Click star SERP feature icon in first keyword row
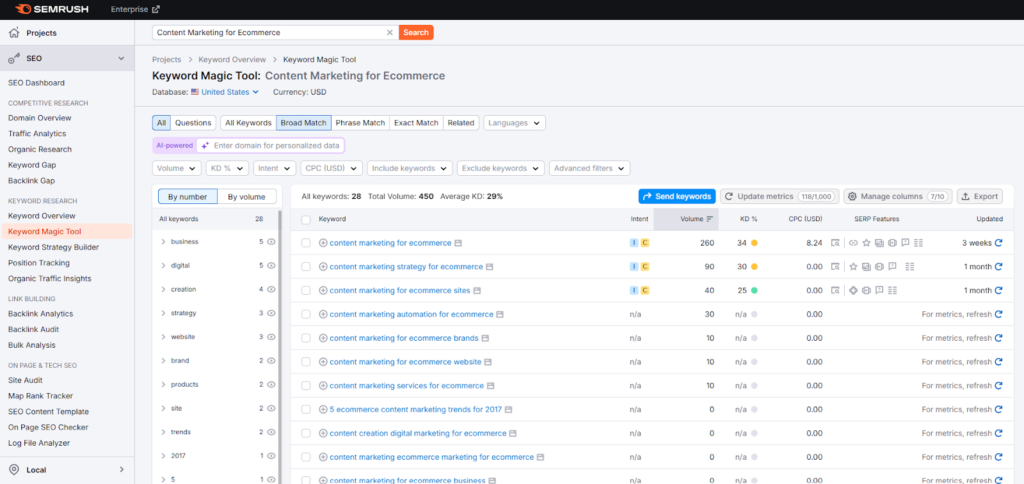 866,243
